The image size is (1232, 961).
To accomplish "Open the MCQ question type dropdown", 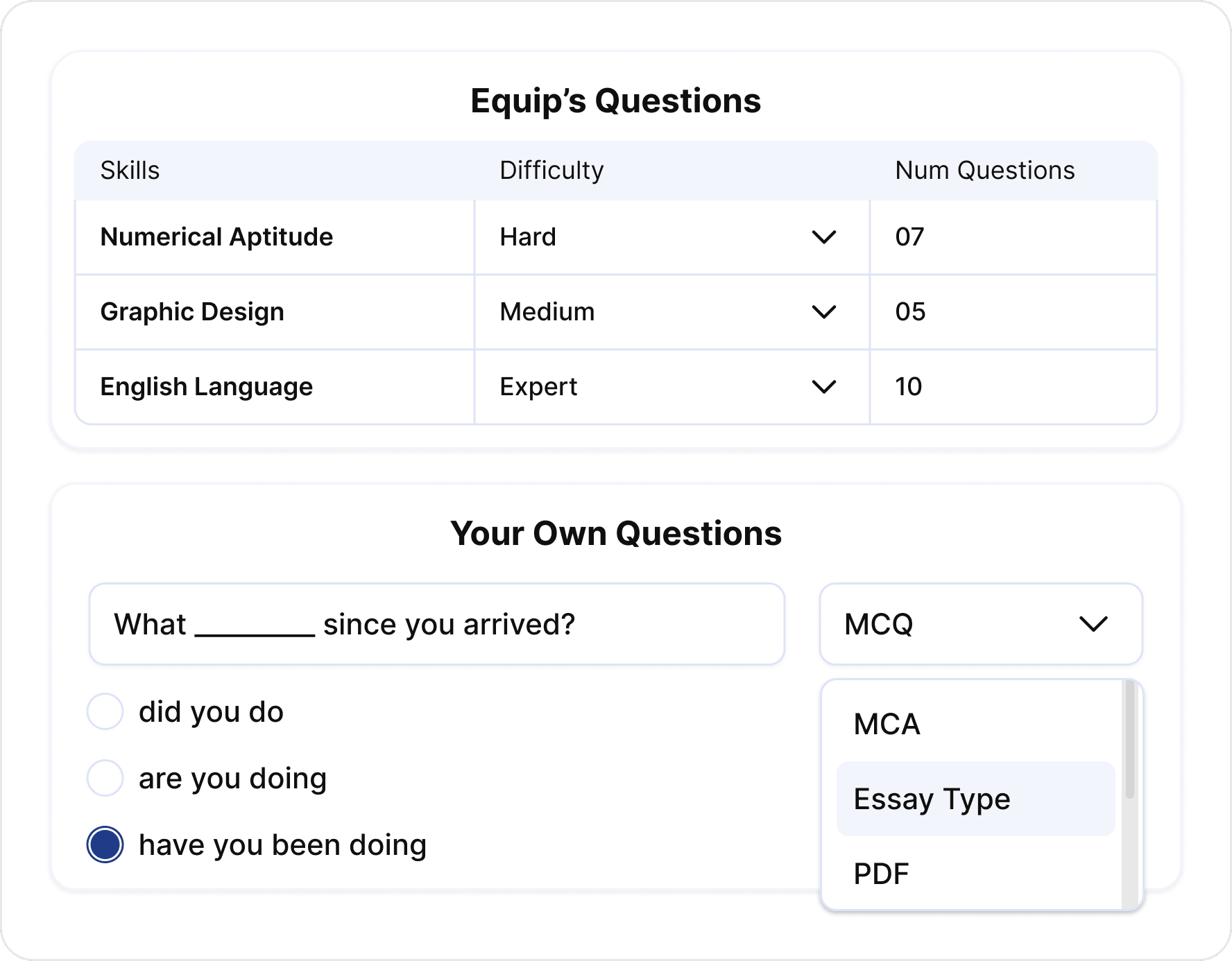I will (980, 623).
